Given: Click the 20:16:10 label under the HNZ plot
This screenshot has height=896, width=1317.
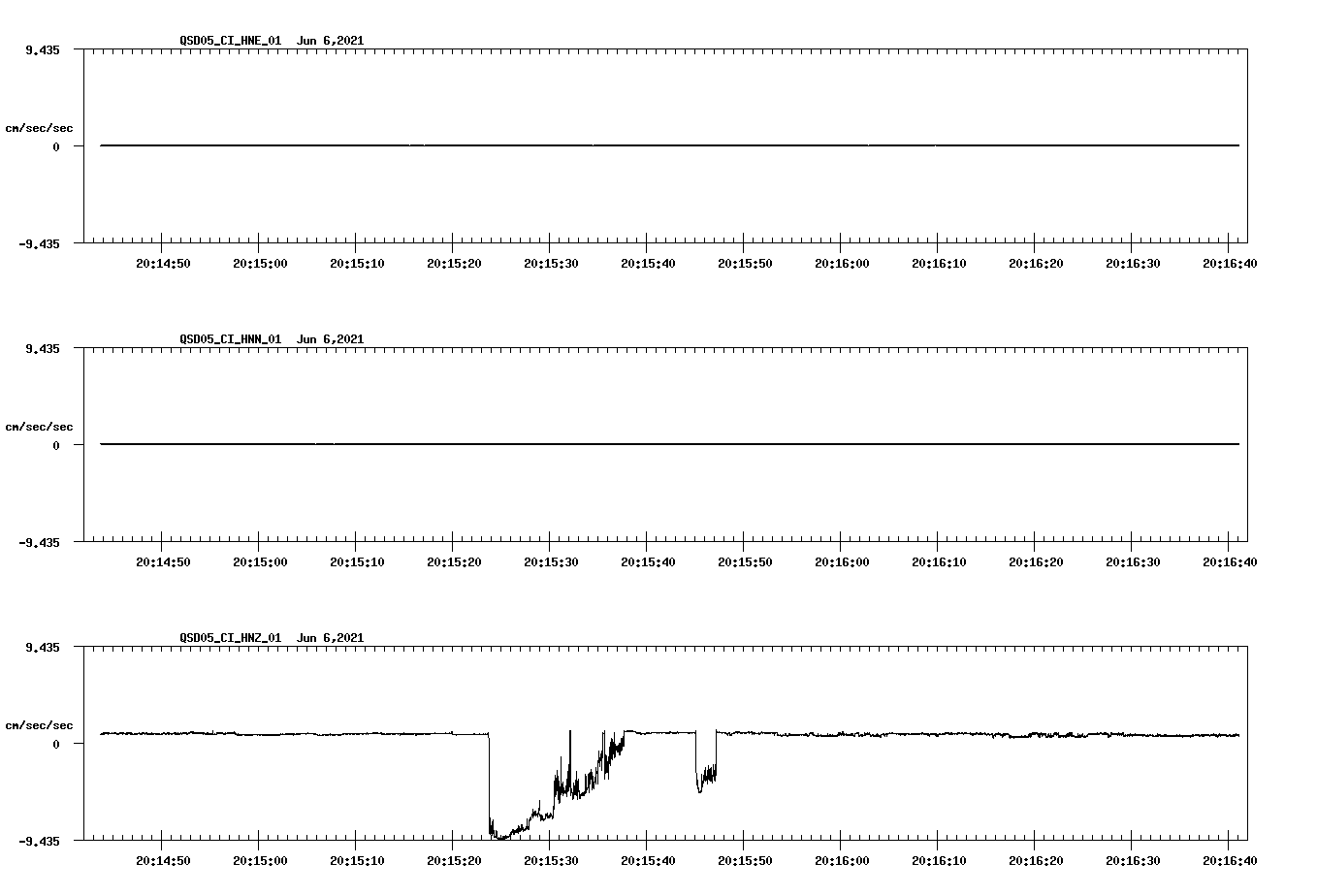Looking at the screenshot, I should (939, 861).
